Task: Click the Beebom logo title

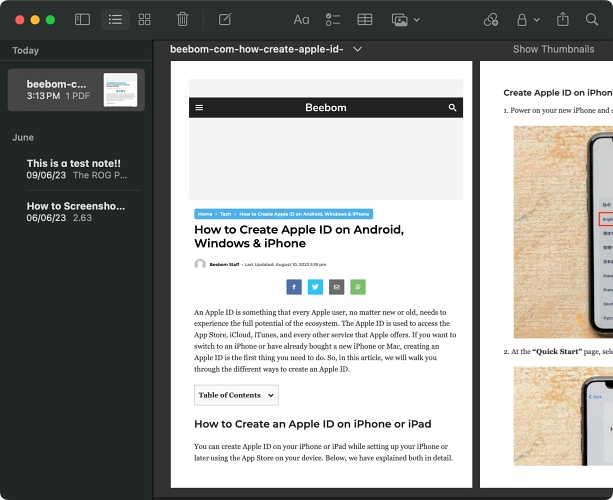Action: [326, 108]
